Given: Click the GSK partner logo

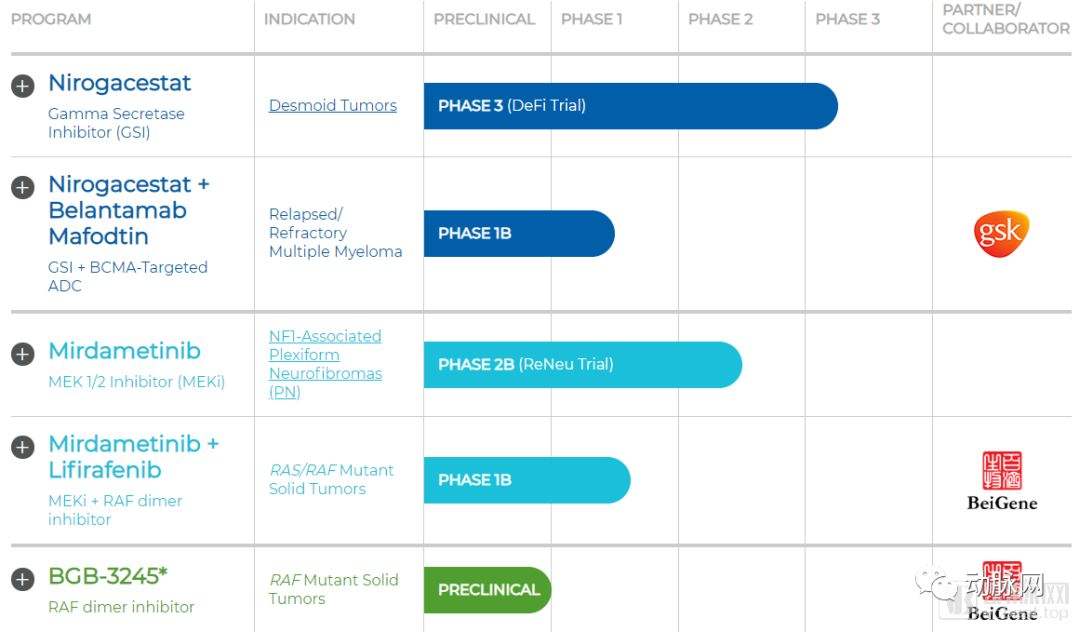Looking at the screenshot, I should coord(1000,234).
